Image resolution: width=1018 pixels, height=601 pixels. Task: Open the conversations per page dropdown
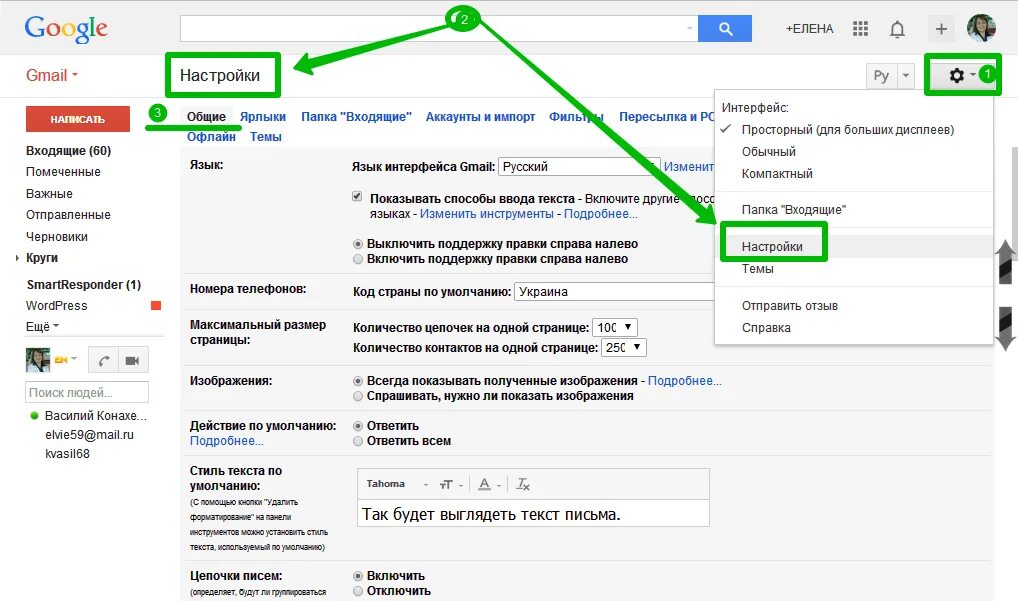[x=615, y=328]
